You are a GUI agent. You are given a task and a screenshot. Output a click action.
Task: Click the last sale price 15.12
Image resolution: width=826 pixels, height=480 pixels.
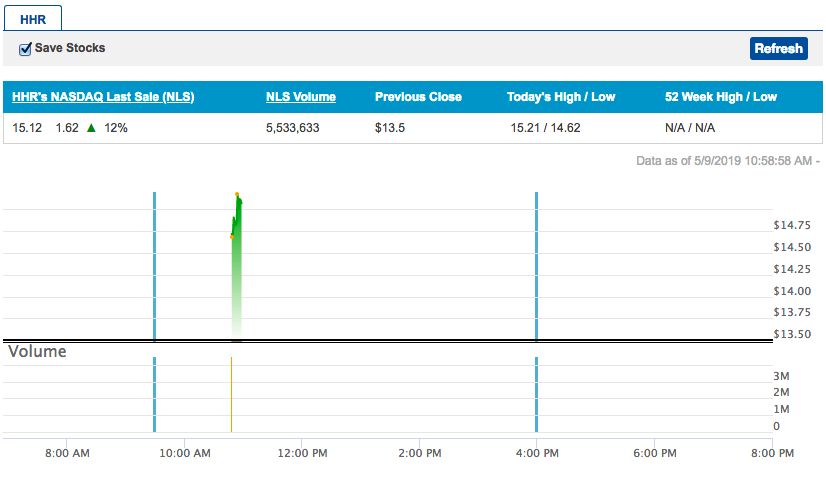[x=27, y=128]
